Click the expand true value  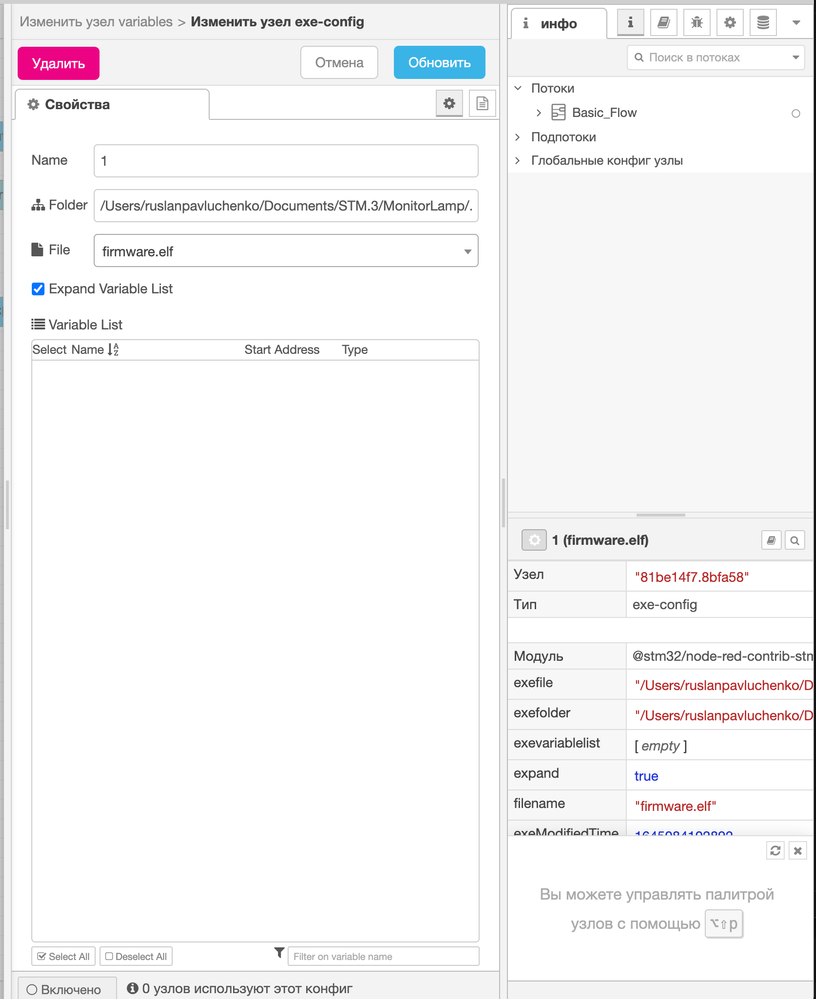pyautogui.click(x=646, y=776)
